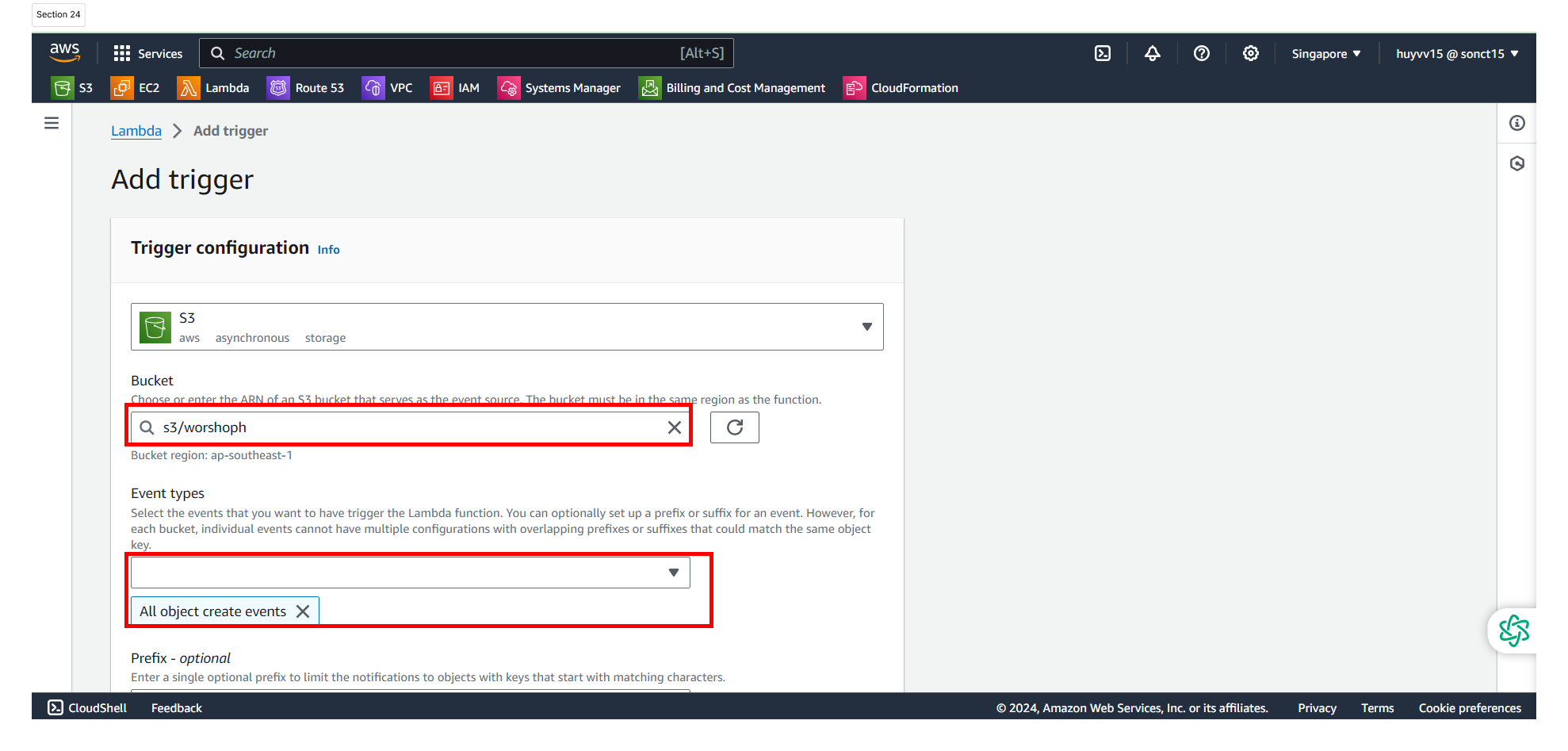
Task: Open the Privacy link
Action: [1318, 708]
